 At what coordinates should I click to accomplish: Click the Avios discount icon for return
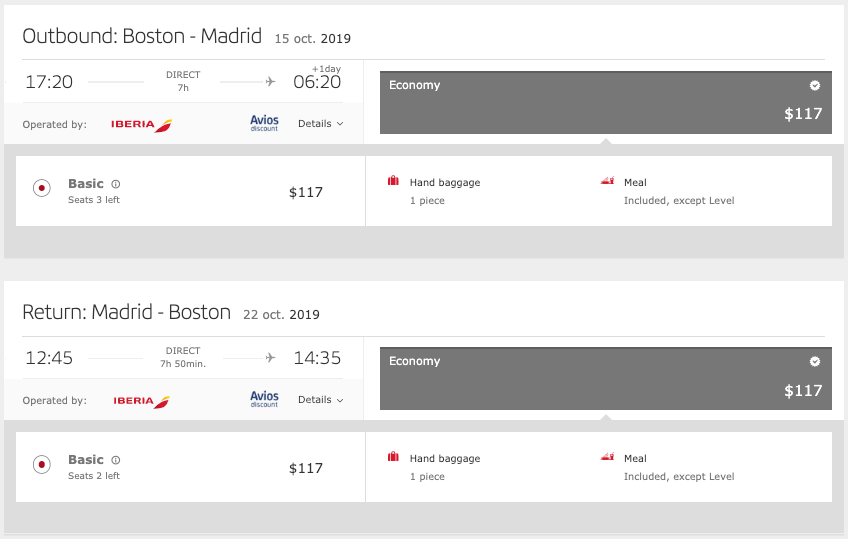264,399
